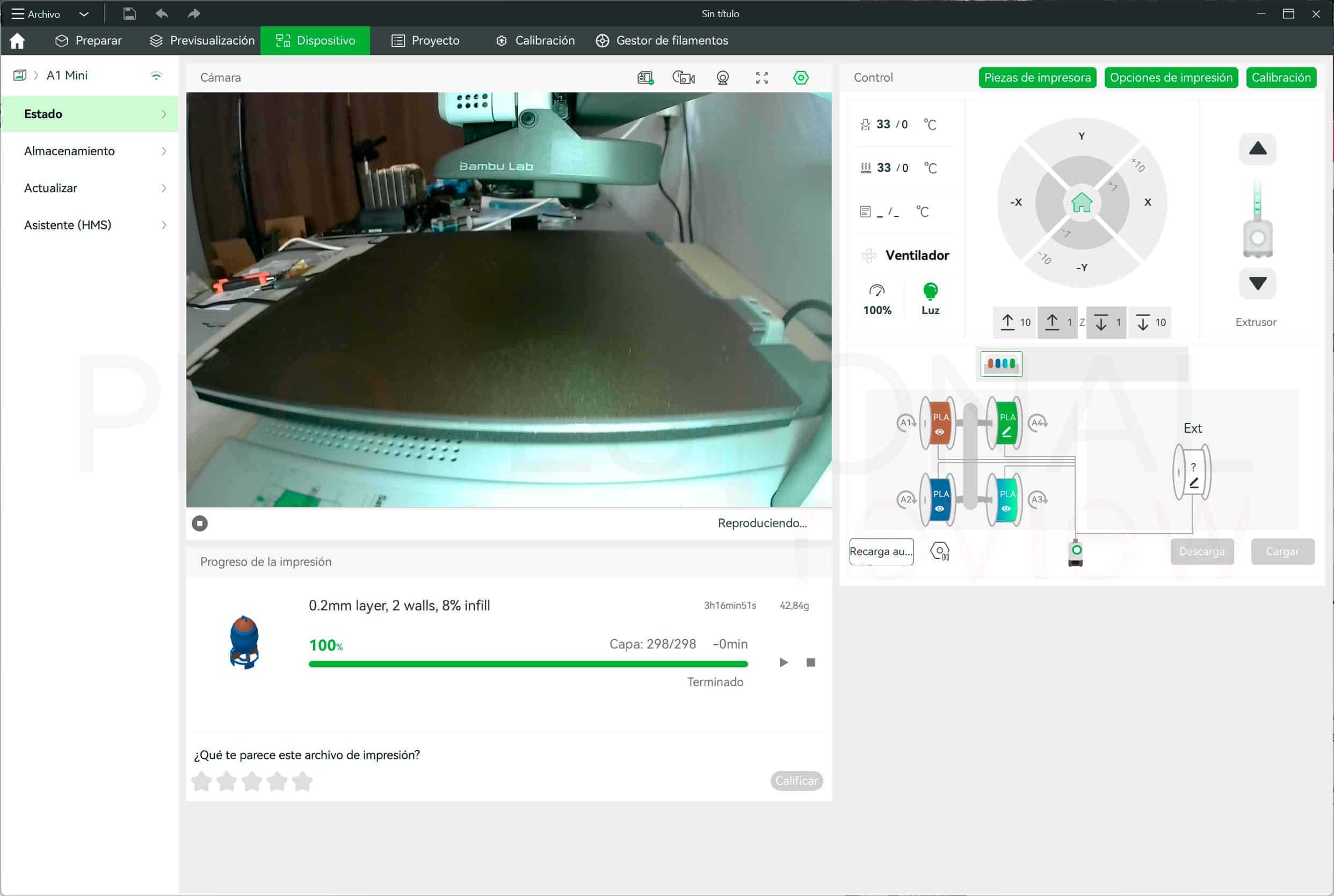Raise Z by 10 with the up-arrow button

click(1014, 322)
